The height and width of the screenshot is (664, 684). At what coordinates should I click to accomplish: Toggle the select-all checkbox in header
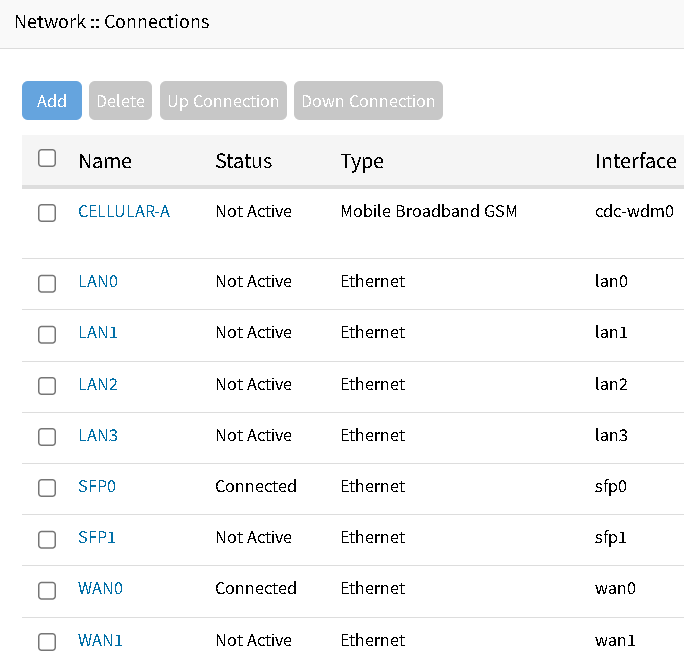pyautogui.click(x=47, y=158)
